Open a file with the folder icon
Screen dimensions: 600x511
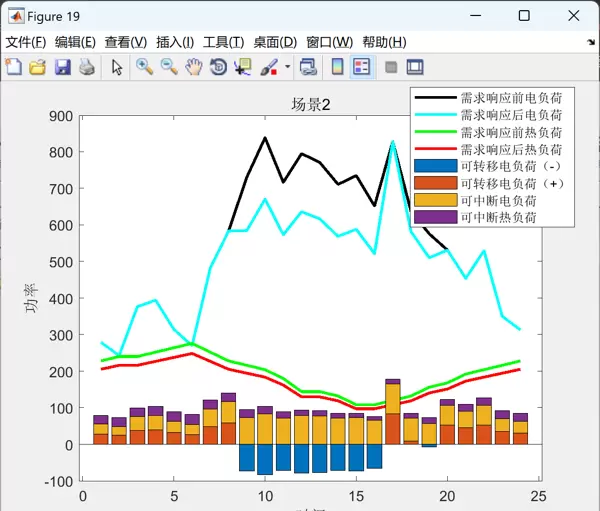(x=38, y=67)
